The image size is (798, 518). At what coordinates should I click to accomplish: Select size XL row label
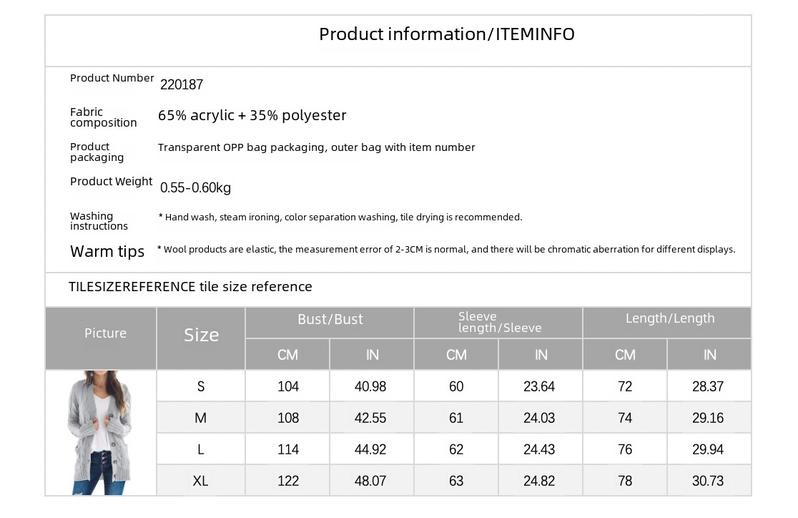point(201,481)
